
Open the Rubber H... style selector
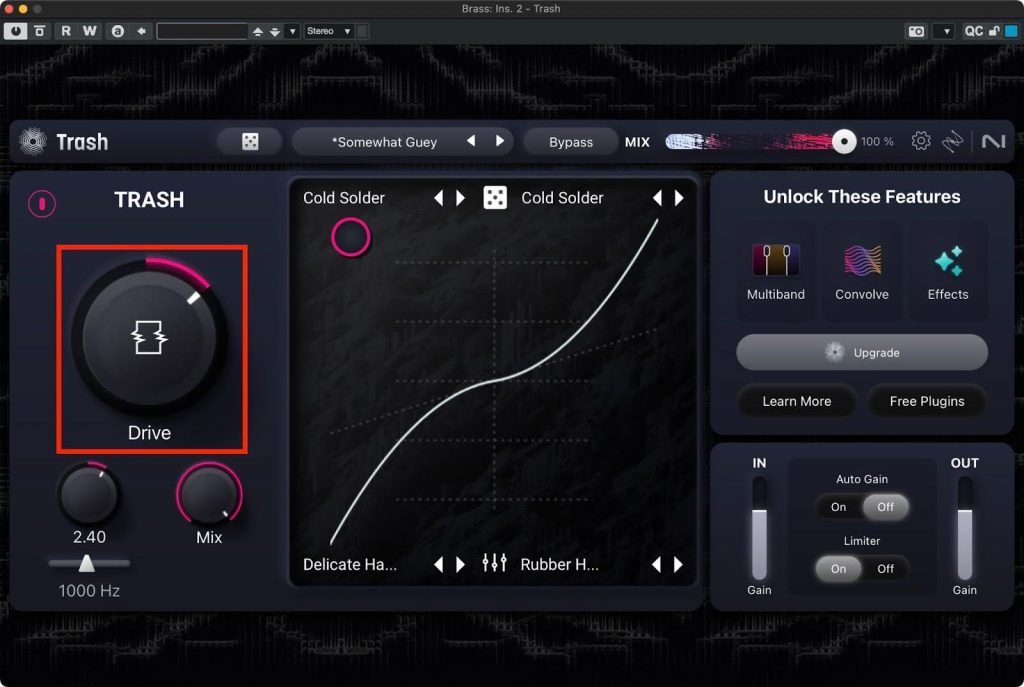tap(560, 564)
